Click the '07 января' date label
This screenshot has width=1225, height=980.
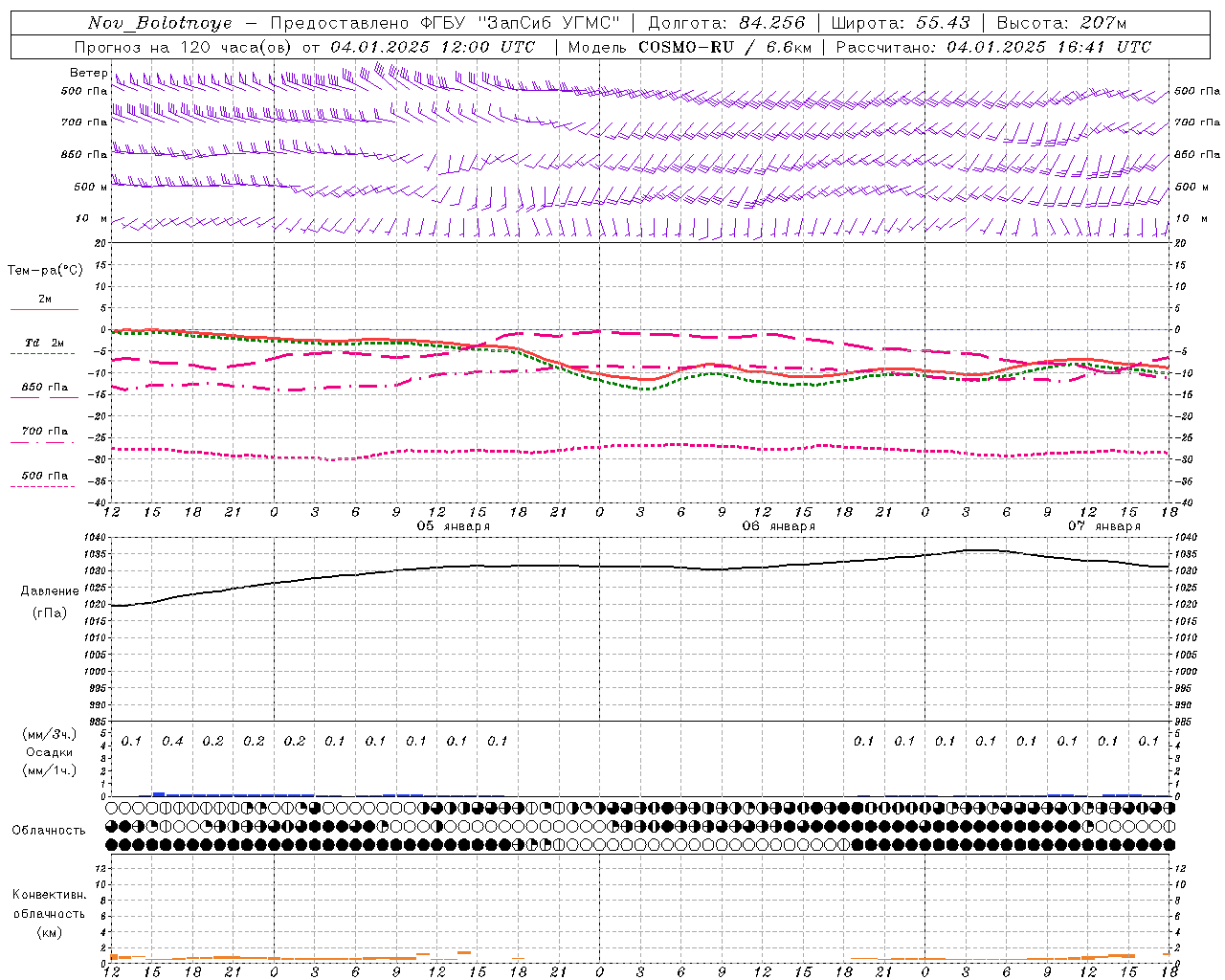[x=1104, y=526]
